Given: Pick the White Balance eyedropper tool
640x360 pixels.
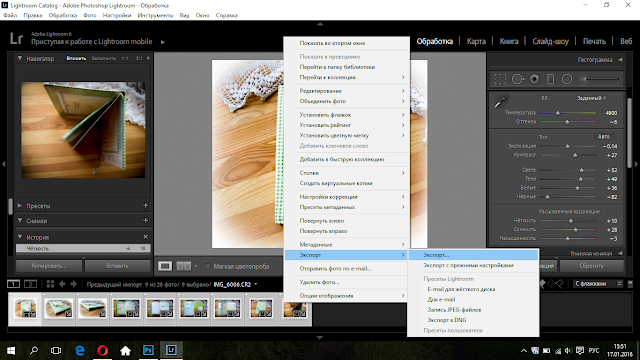Looking at the screenshot, I should (501, 101).
